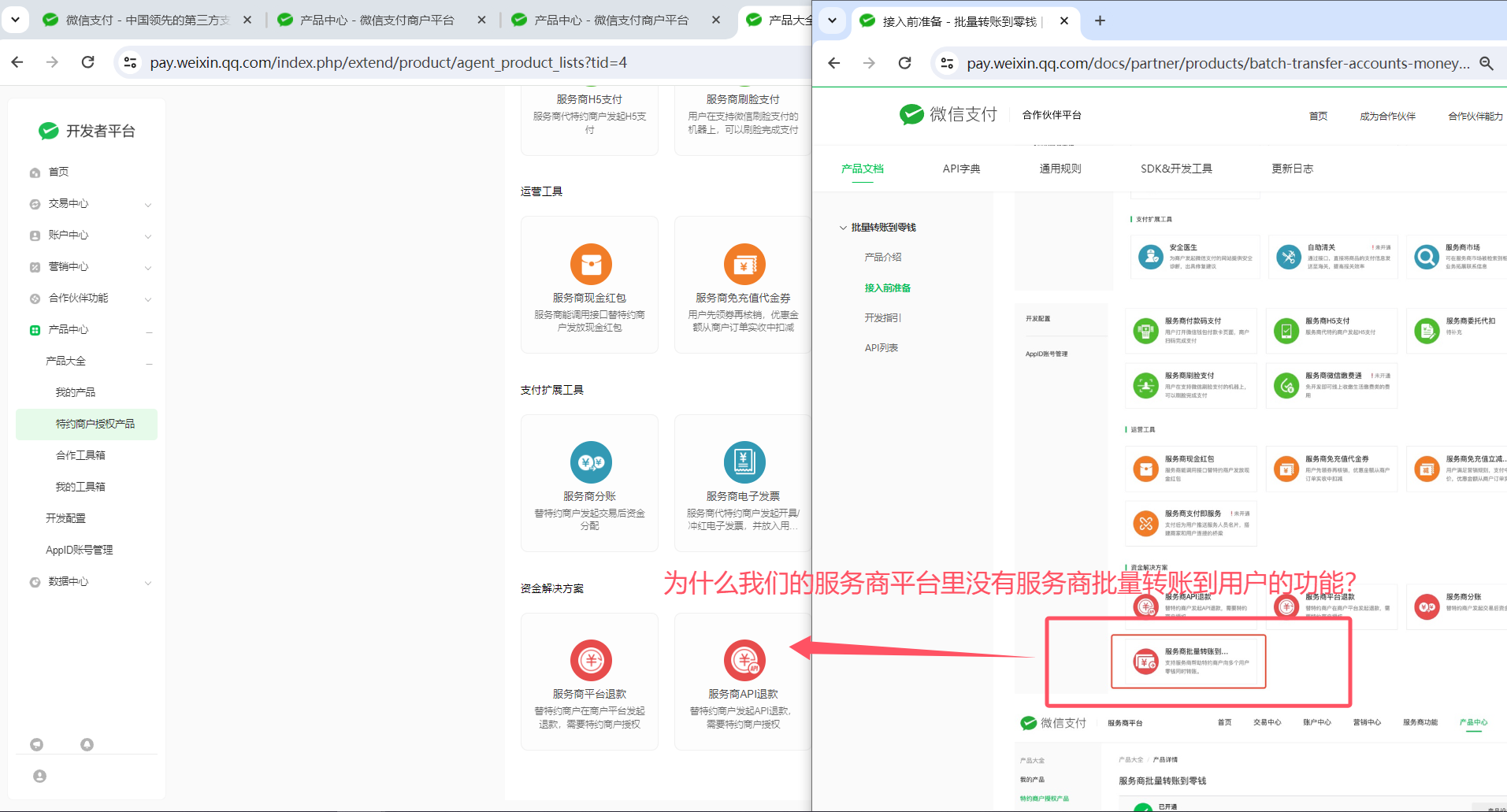Reload the batch-transfer docs page
1507x812 pixels.
pyautogui.click(x=904, y=63)
